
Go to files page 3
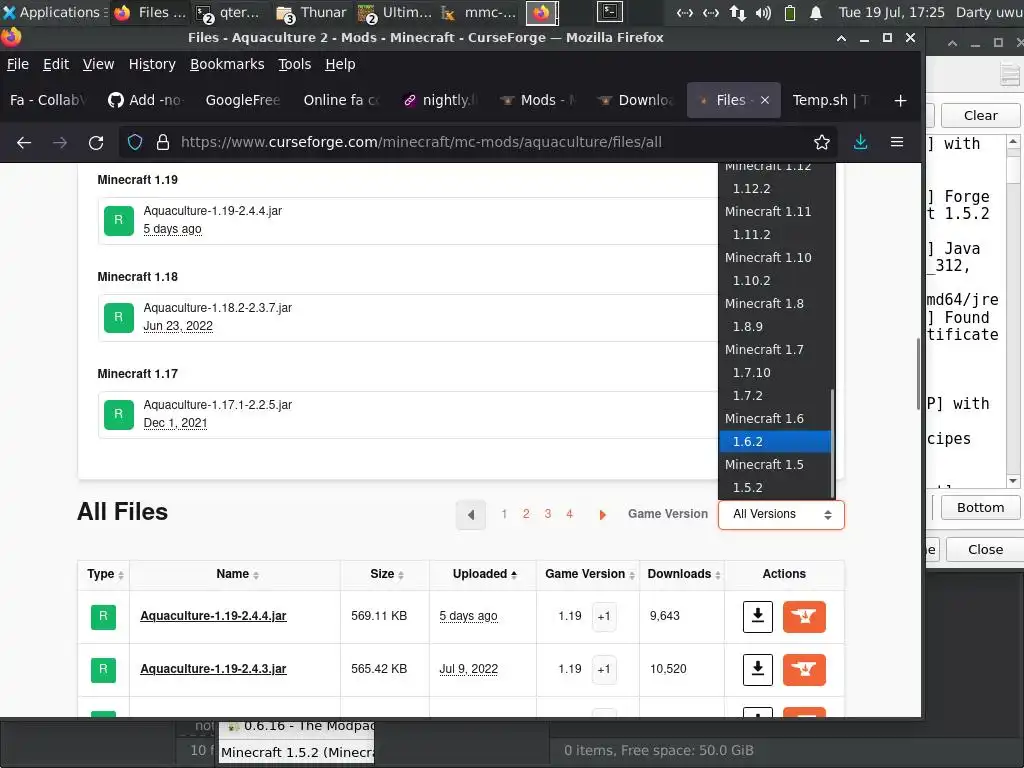tap(547, 514)
